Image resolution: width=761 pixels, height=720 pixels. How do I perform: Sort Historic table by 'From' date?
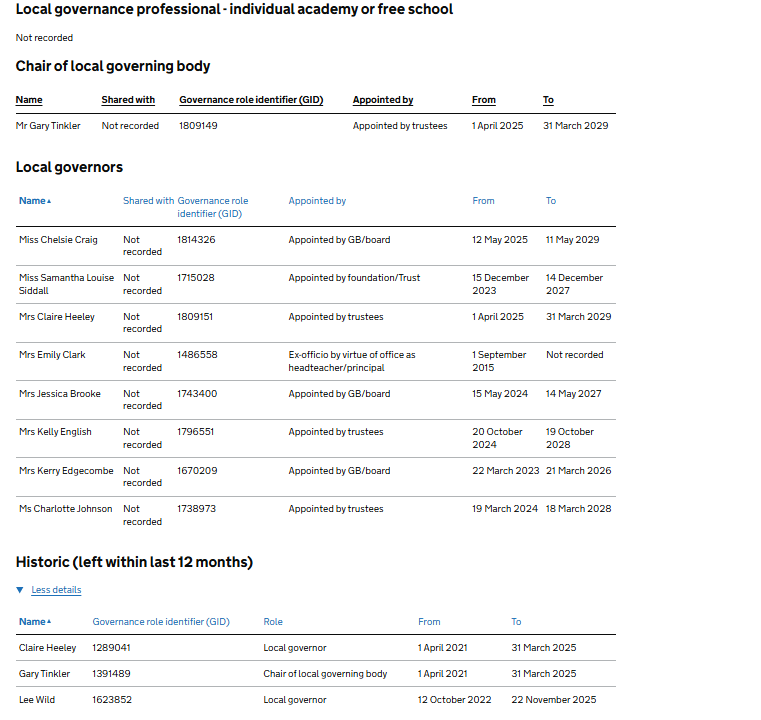pyautogui.click(x=429, y=622)
